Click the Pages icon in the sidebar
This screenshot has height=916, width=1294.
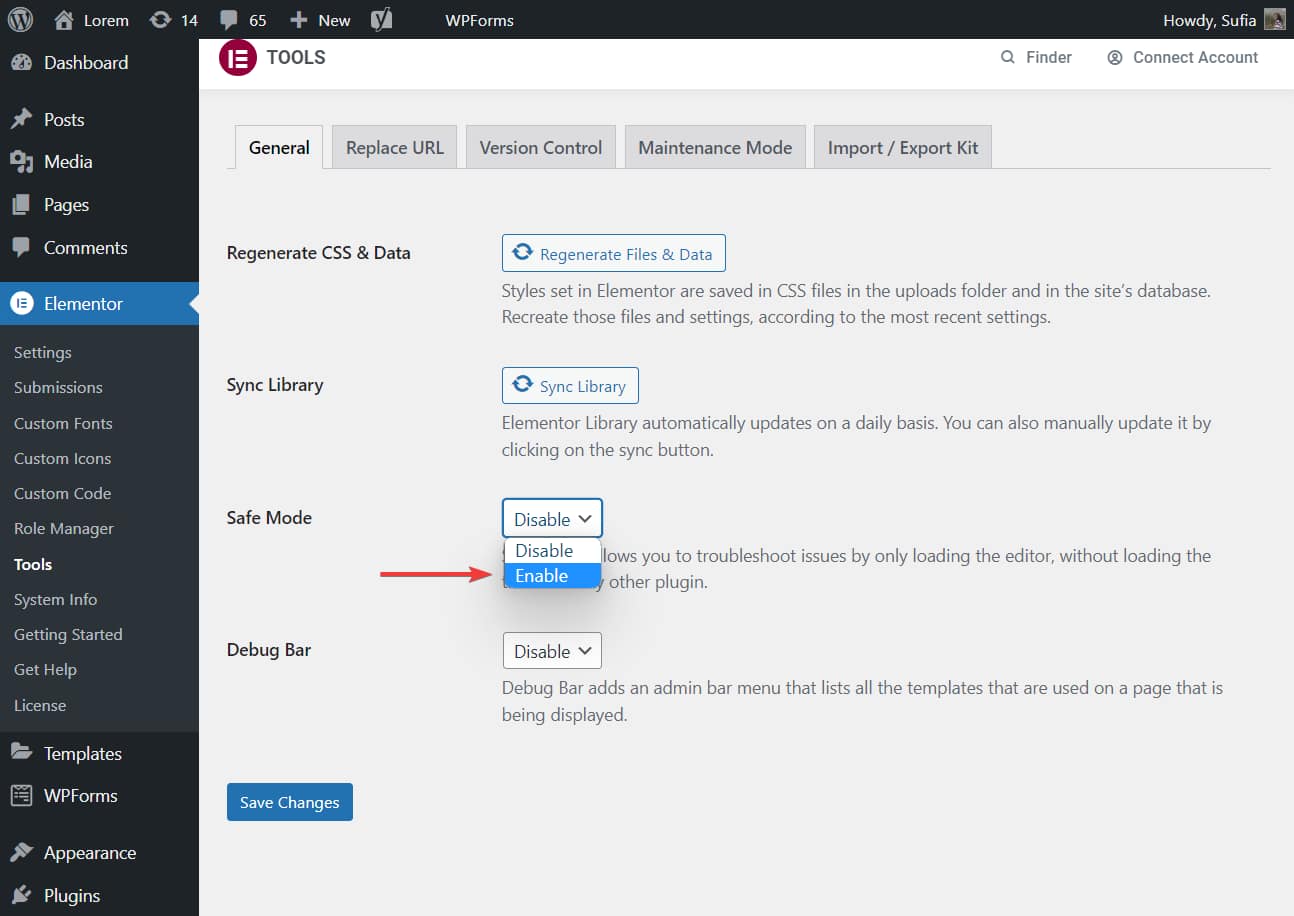pos(22,204)
